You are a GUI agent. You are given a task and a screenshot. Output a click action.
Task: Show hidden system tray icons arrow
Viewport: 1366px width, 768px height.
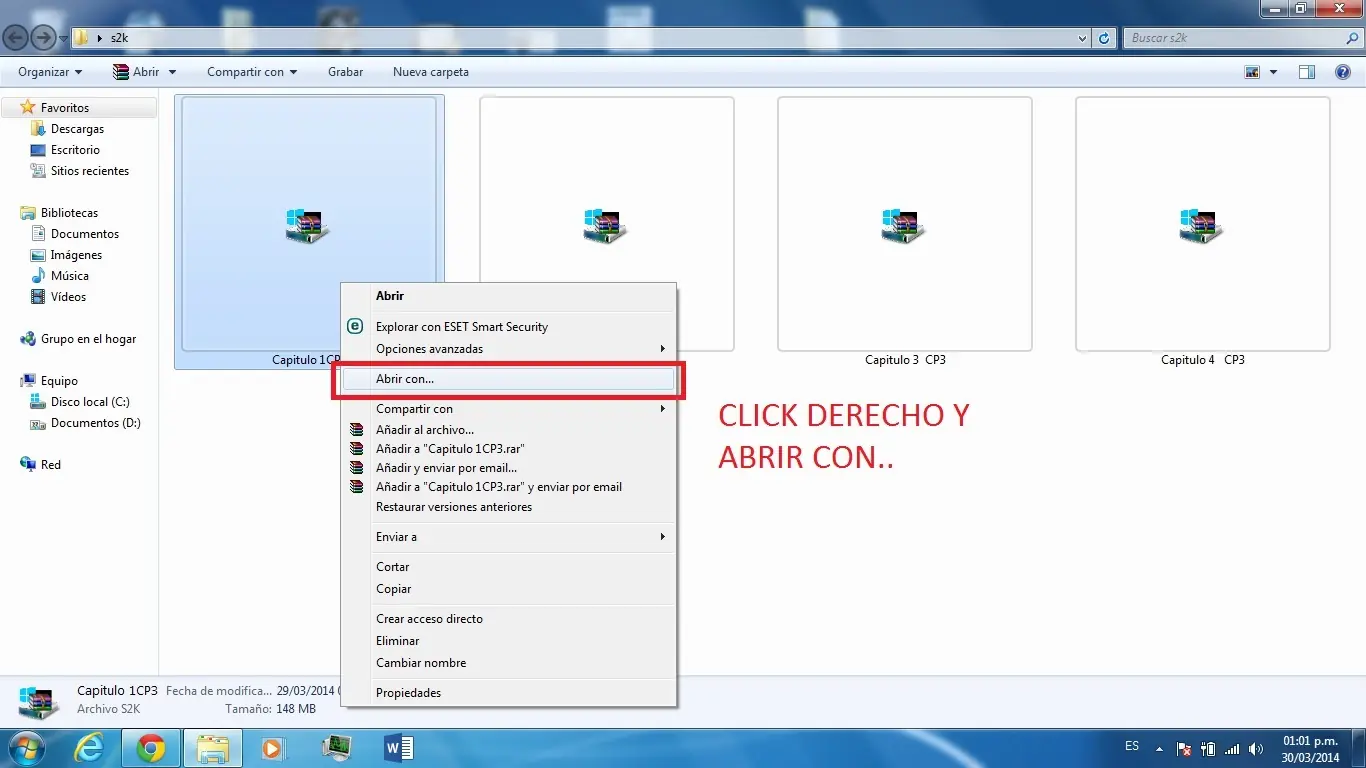[1159, 749]
